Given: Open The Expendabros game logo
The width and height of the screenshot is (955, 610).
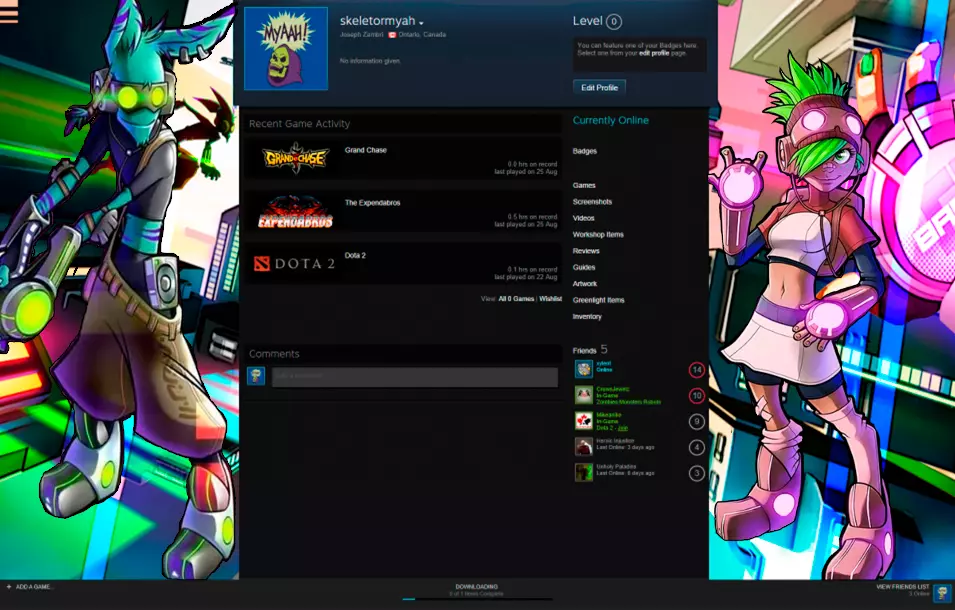Looking at the screenshot, I should coord(295,211).
